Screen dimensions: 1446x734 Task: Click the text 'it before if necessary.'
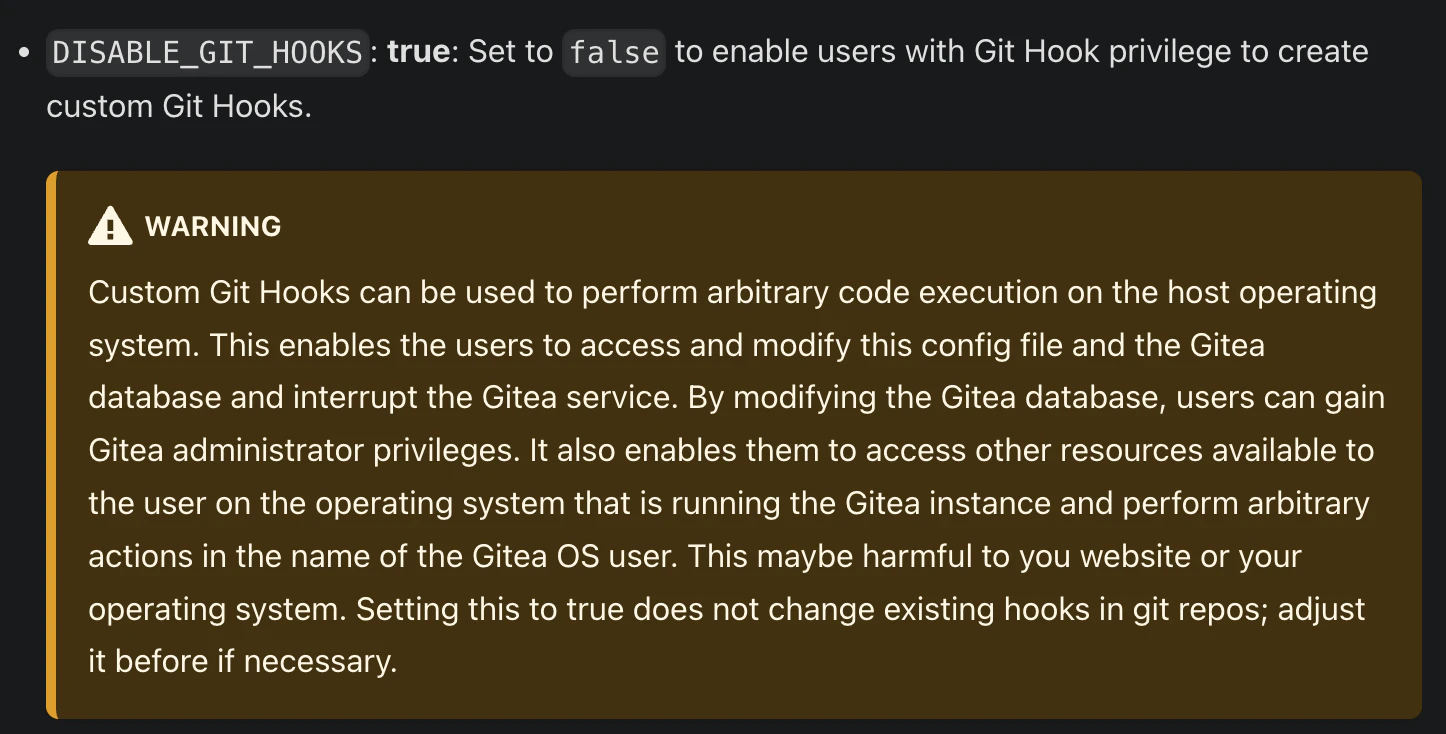(243, 662)
